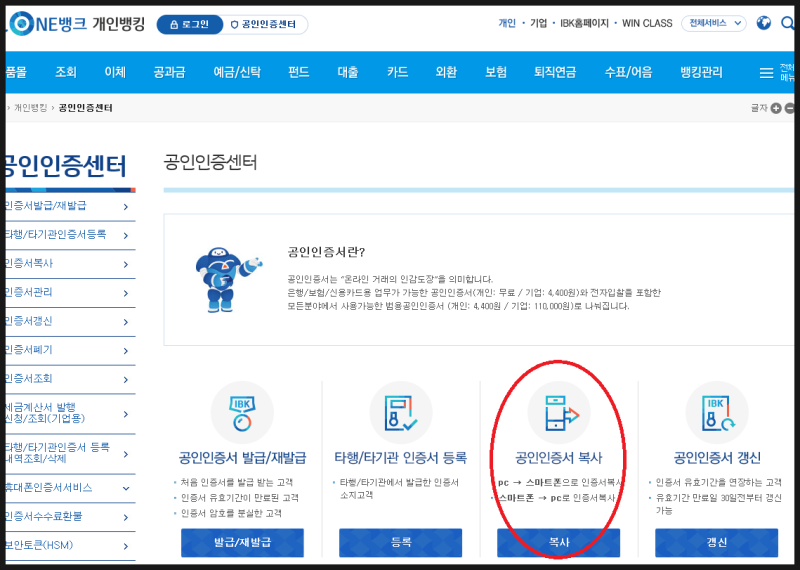Click the 발급/재발급 IBK medal icon
This screenshot has width=800, height=570.
tap(242, 413)
